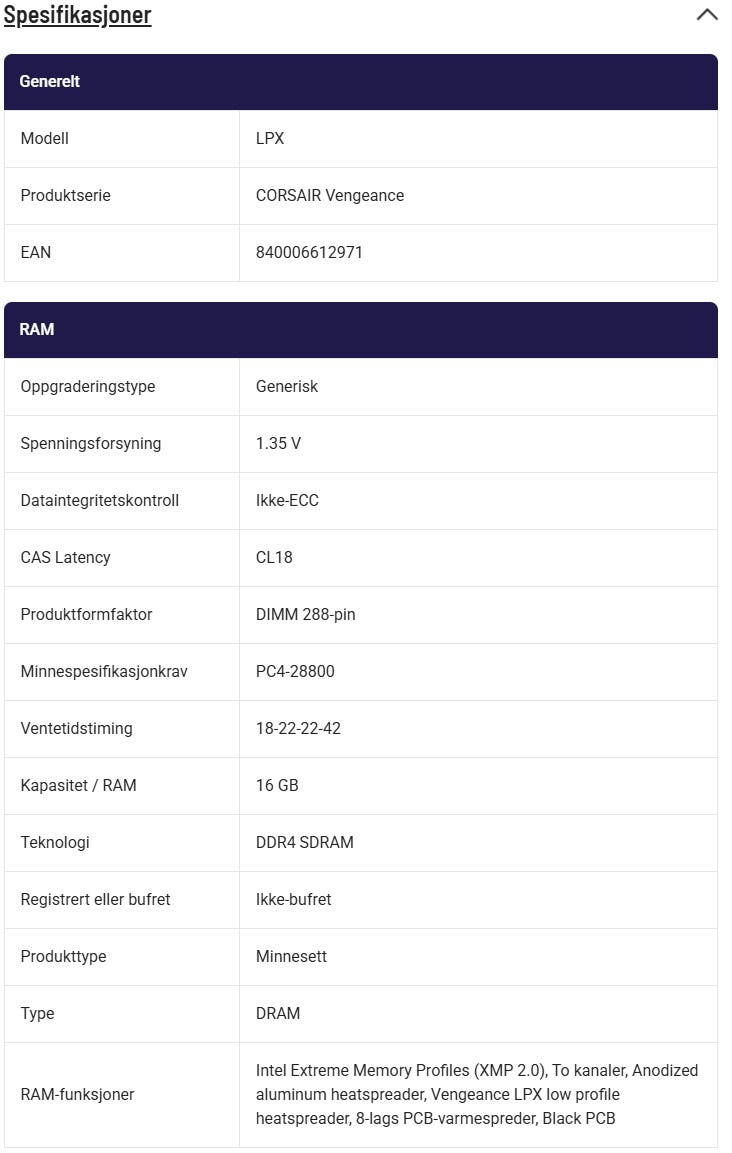Viewport: 732px width, 1153px height.
Task: Click the Modell row label
Action: (x=45, y=139)
